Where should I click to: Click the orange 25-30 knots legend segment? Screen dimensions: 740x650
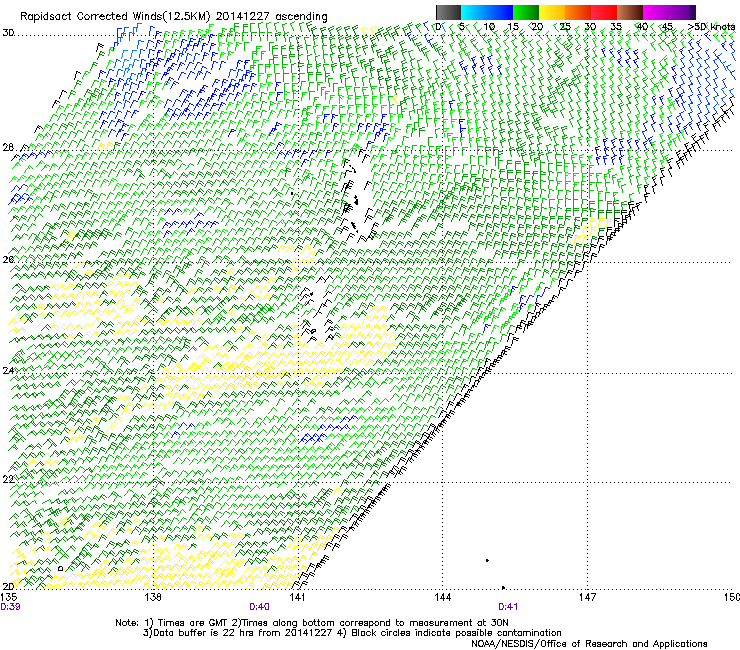pyautogui.click(x=578, y=12)
